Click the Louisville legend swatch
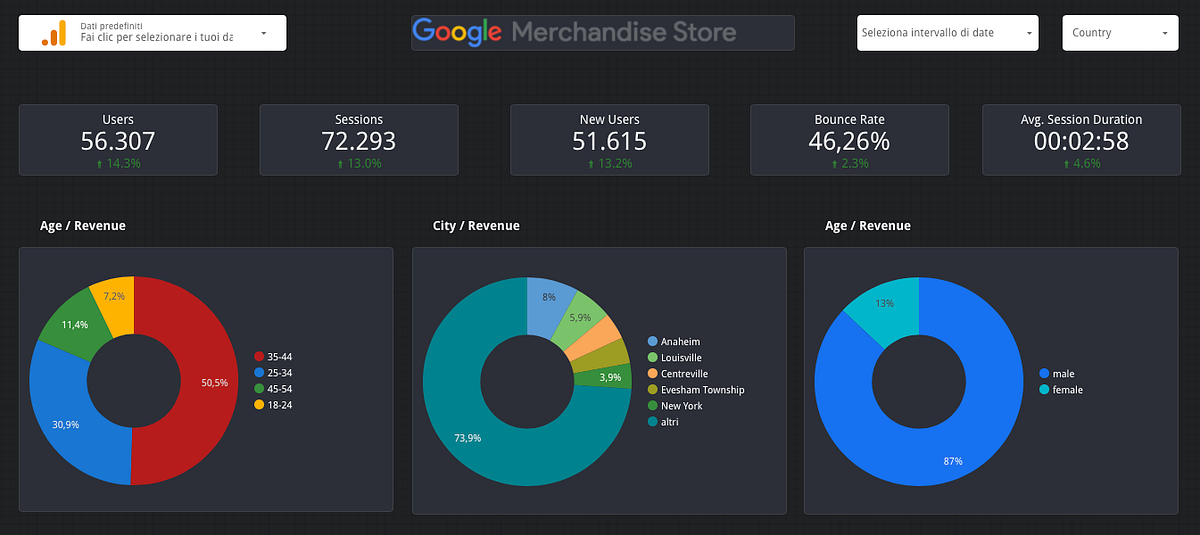Screen dimensions: 1200x535 [x=653, y=358]
